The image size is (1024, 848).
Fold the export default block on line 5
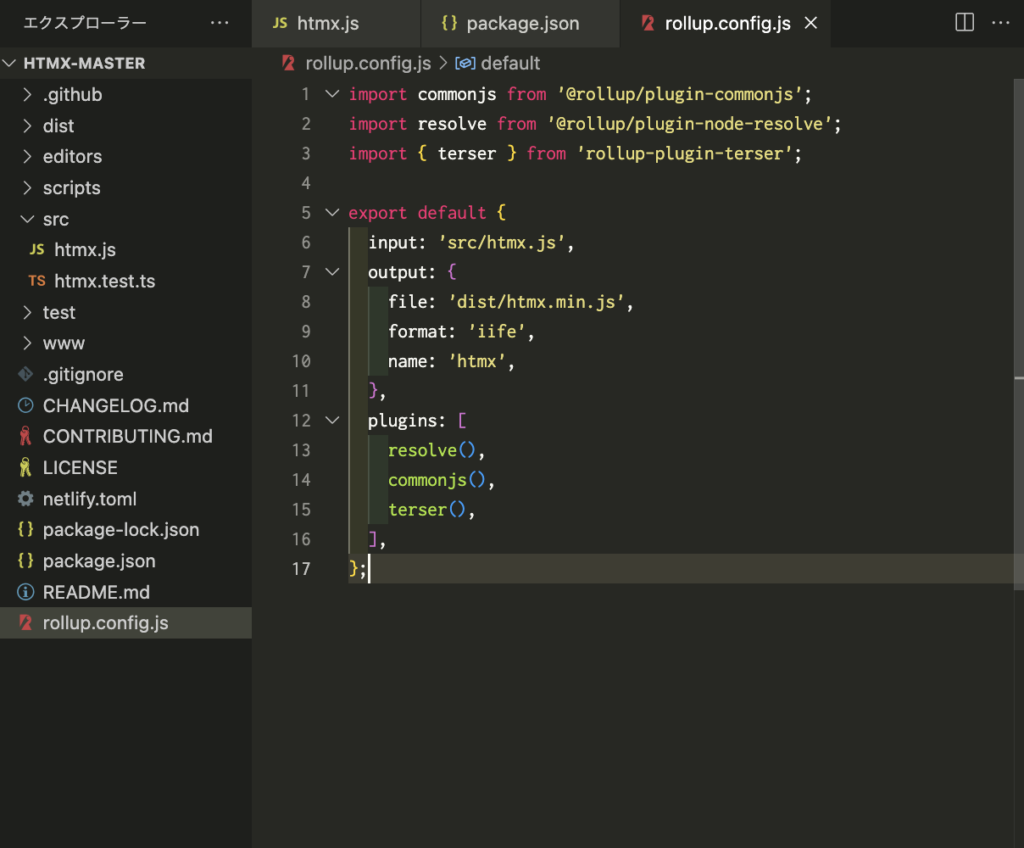click(332, 213)
